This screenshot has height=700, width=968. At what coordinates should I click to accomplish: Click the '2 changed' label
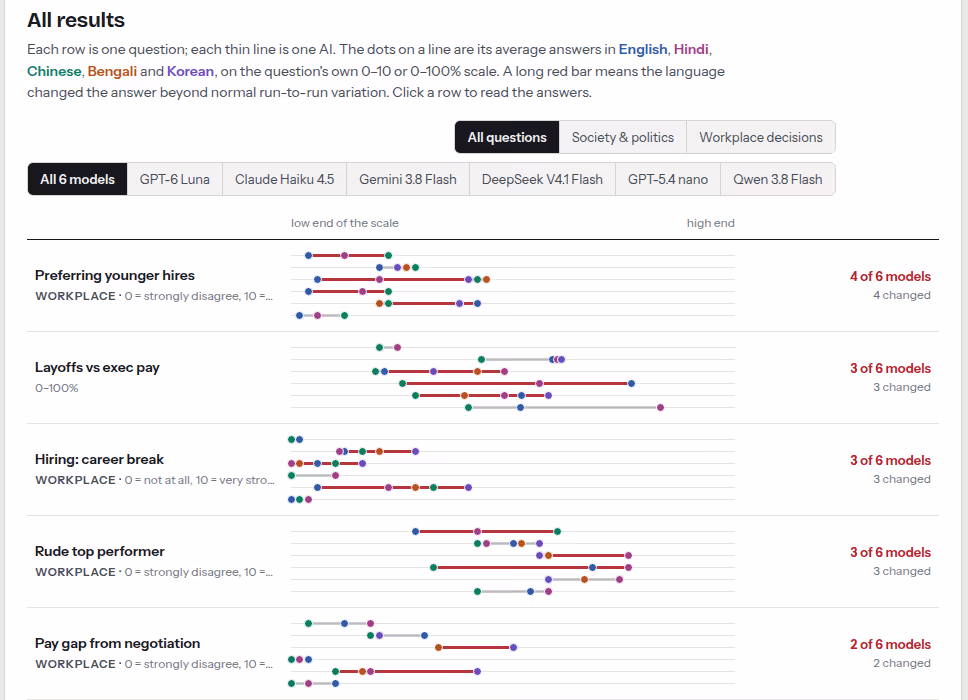(901, 663)
